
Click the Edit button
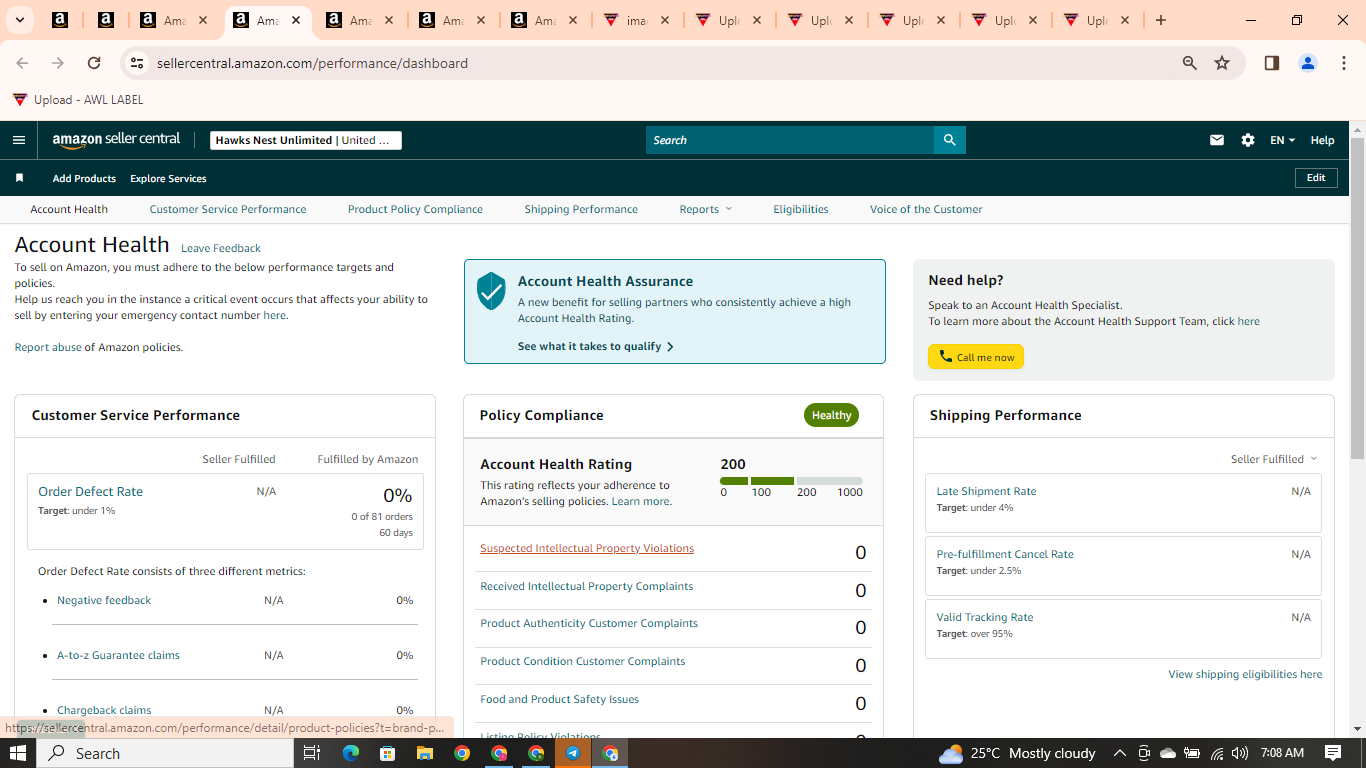[1316, 178]
